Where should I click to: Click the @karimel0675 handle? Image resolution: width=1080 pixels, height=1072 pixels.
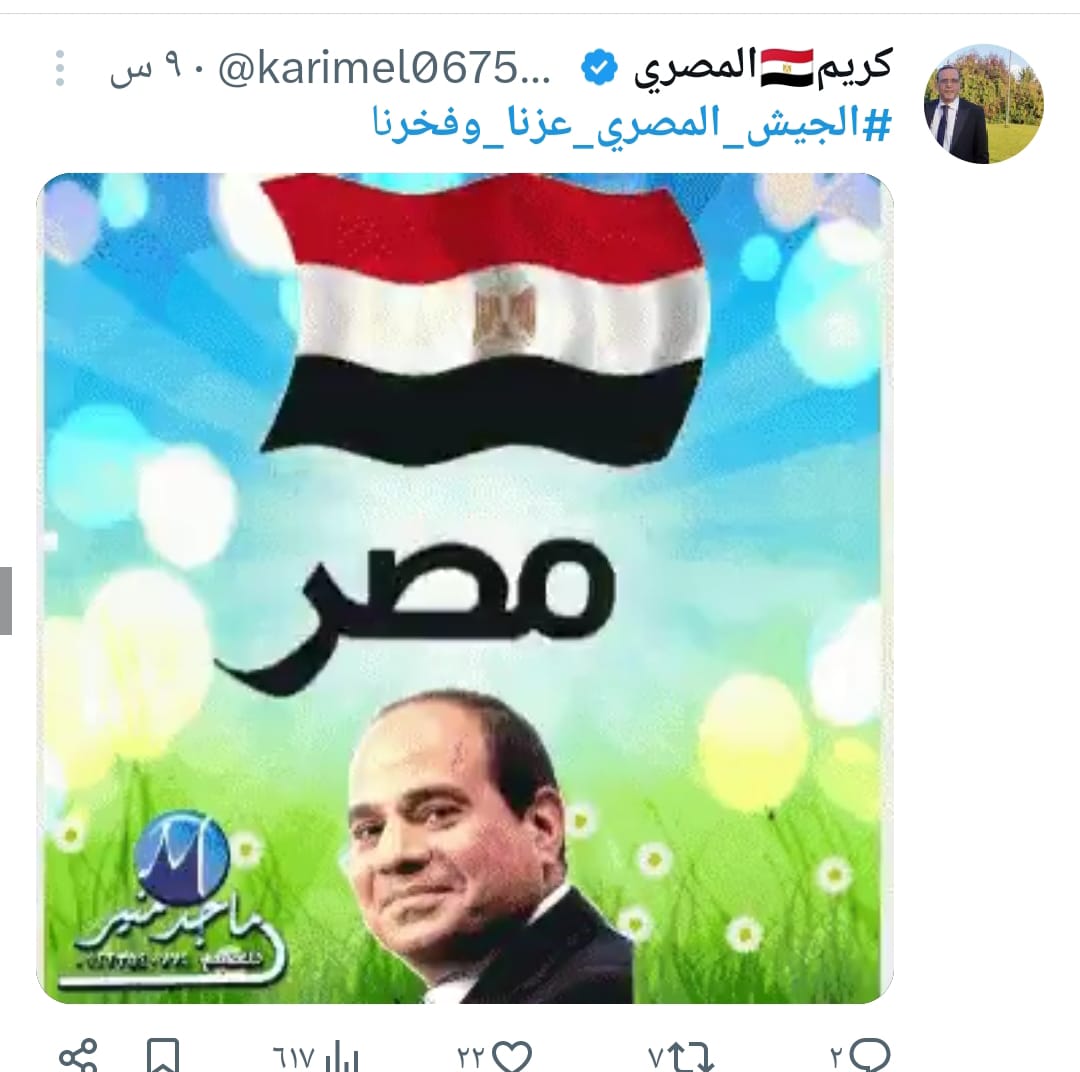tap(384, 68)
